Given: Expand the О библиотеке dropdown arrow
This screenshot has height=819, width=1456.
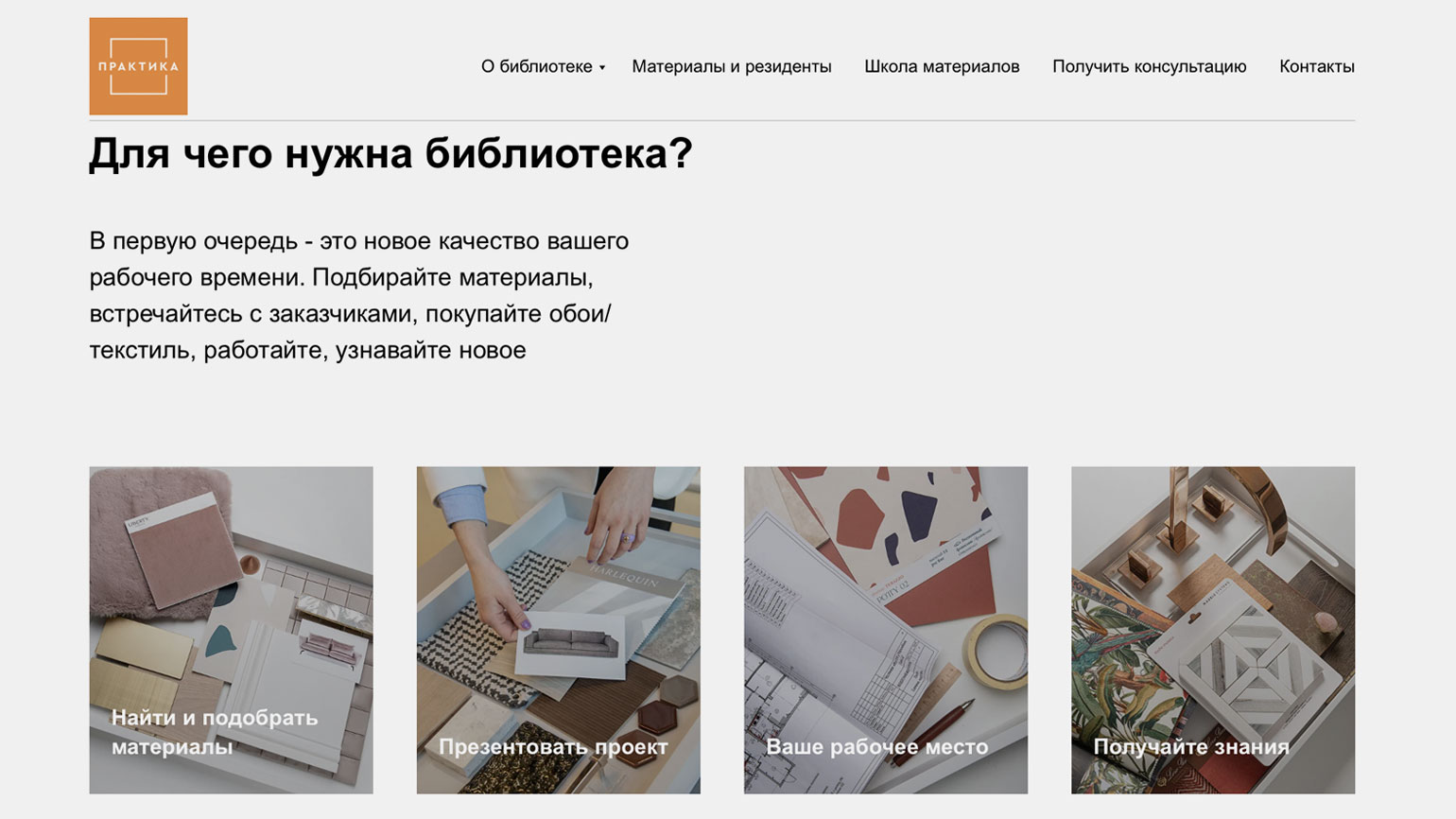Looking at the screenshot, I should click(602, 67).
